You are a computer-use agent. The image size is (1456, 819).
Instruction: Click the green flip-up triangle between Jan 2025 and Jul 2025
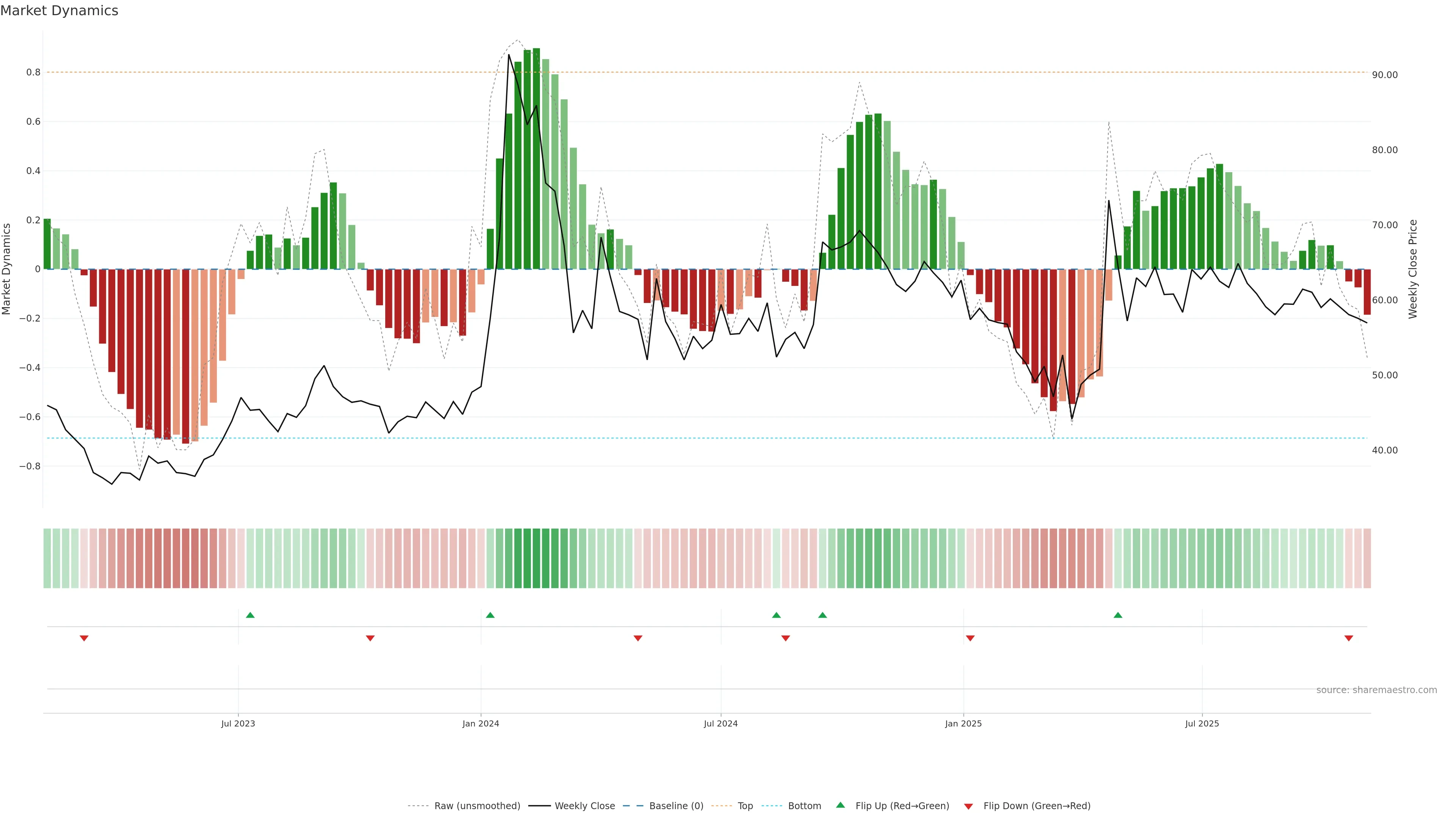coord(1117,615)
